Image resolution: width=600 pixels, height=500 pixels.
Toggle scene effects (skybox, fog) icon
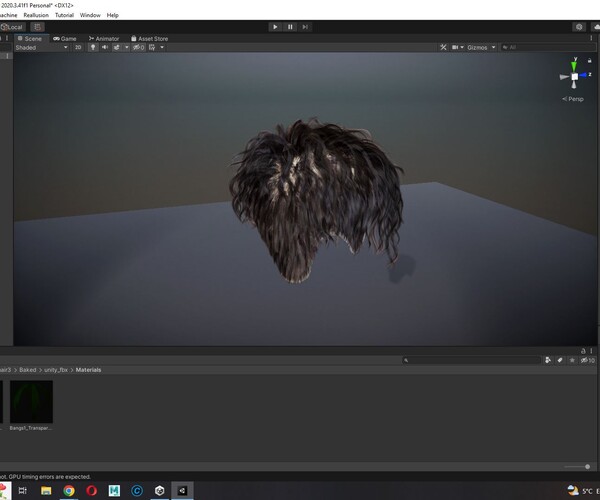click(117, 47)
